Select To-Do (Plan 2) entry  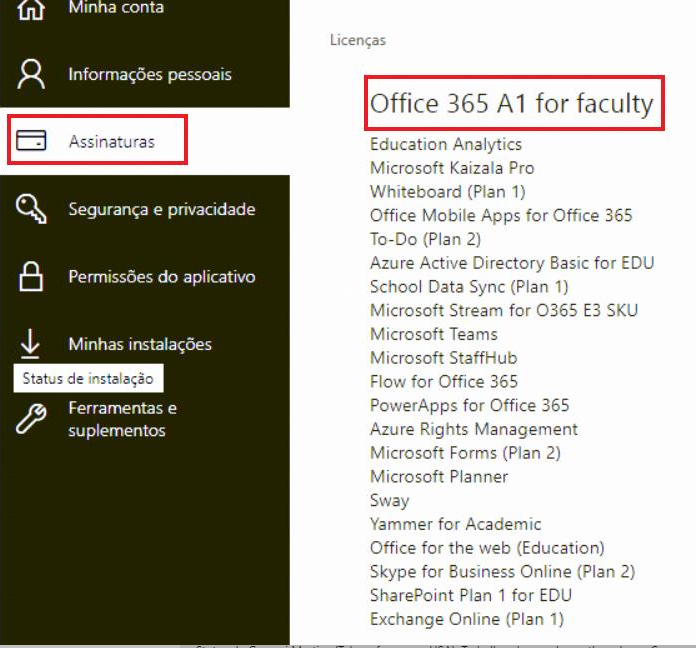[426, 239]
